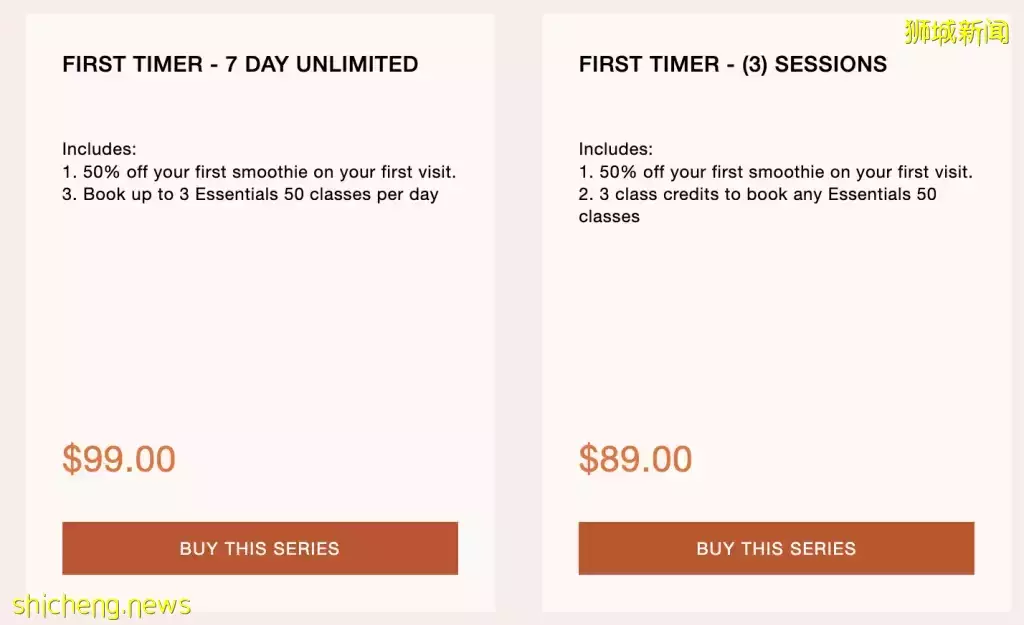Click Buy This Series for 7 Day Unlimited
The width and height of the screenshot is (1024, 625).
[x=260, y=548]
